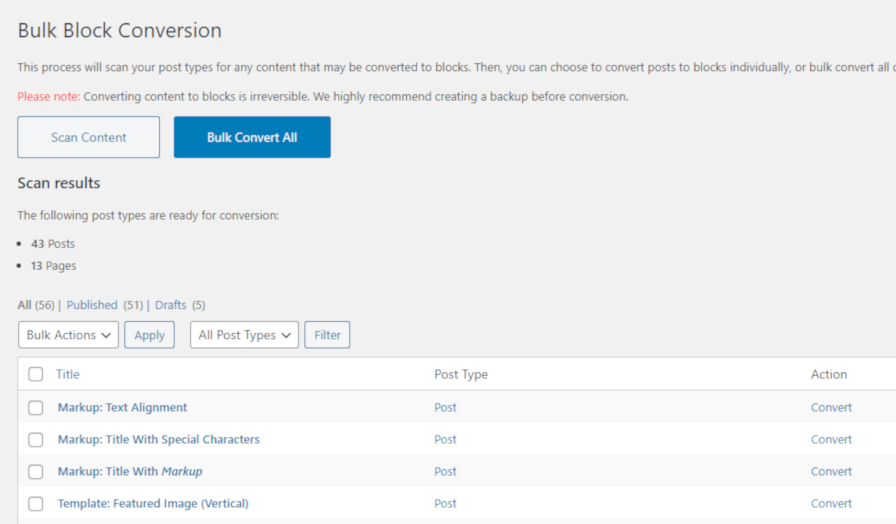This screenshot has height=524, width=896.
Task: Convert the Template: Featured Image (Vertical) post
Action: 831,504
